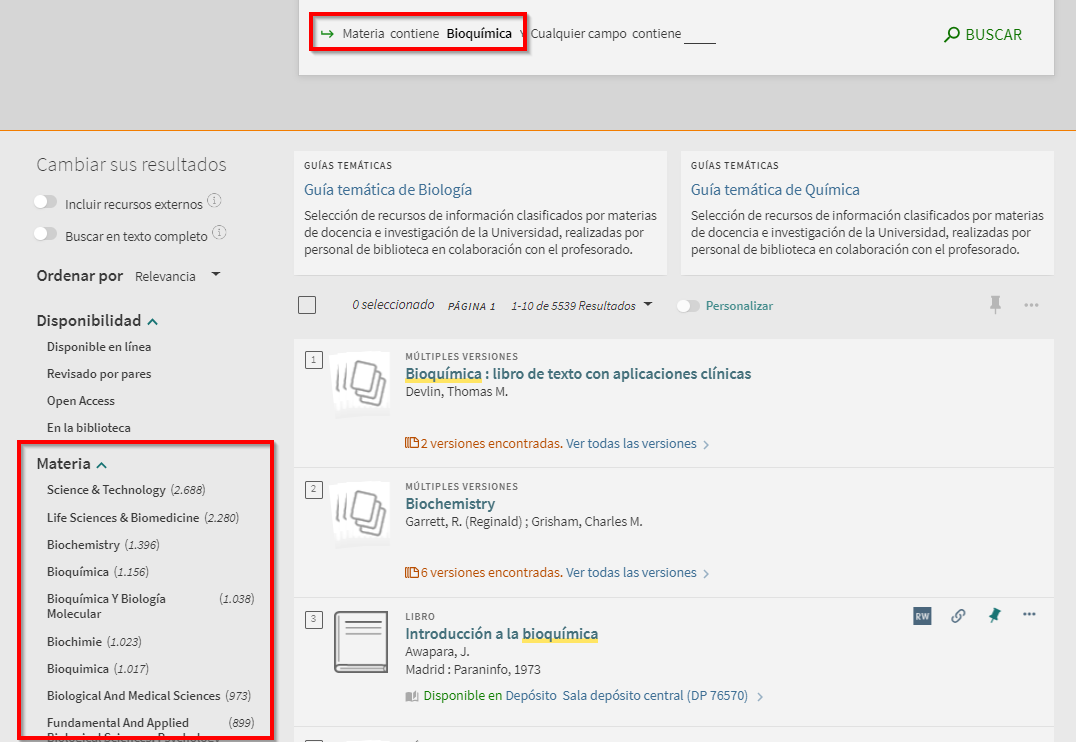The height and width of the screenshot is (742, 1076).
Task: Enable Incluir recursos externos toggle
Action: coord(45,202)
